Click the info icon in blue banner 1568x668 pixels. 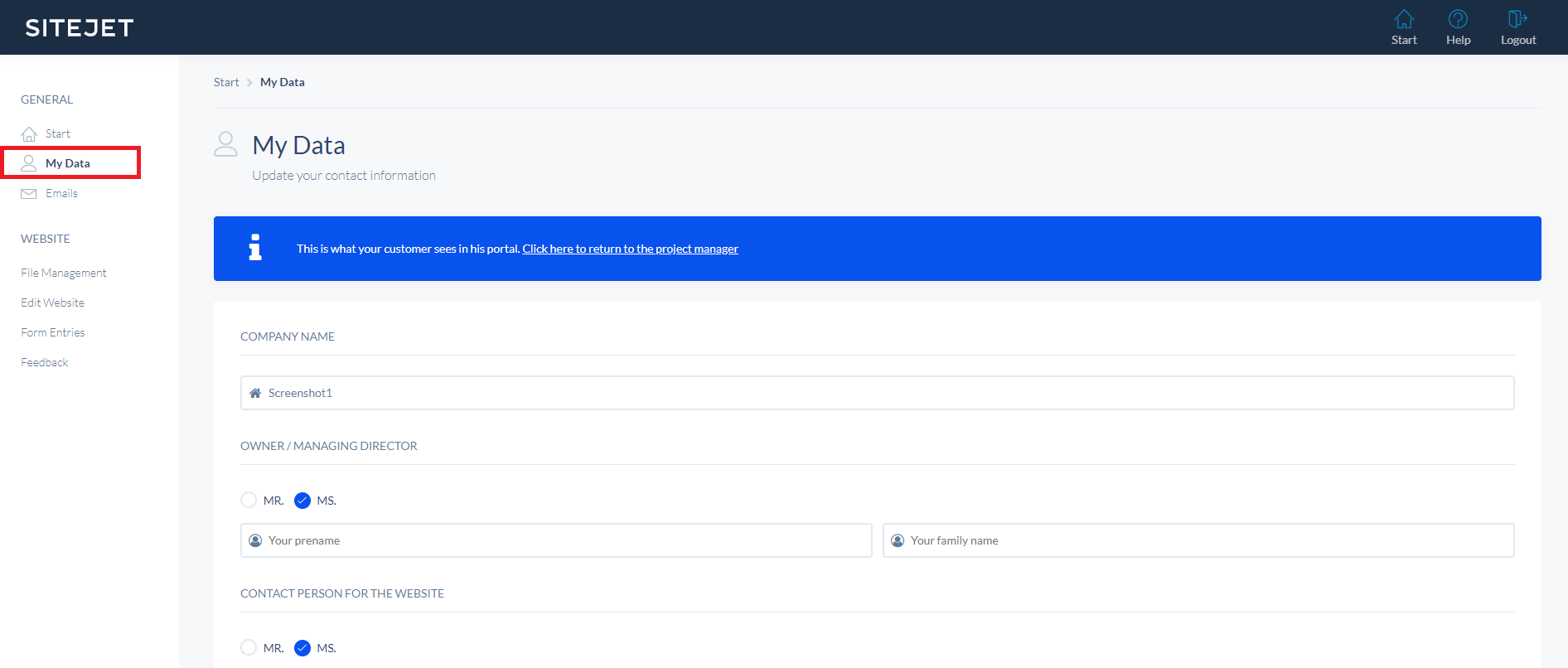(x=255, y=248)
